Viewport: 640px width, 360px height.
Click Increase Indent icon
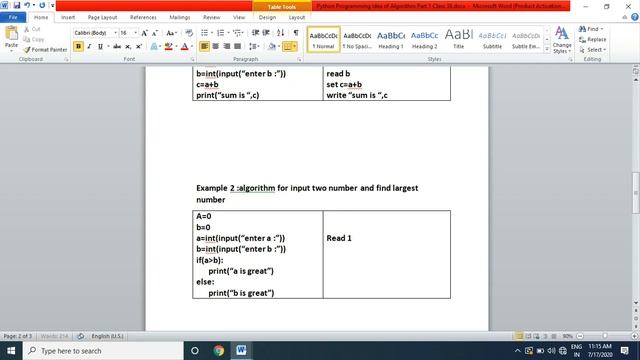coord(266,33)
